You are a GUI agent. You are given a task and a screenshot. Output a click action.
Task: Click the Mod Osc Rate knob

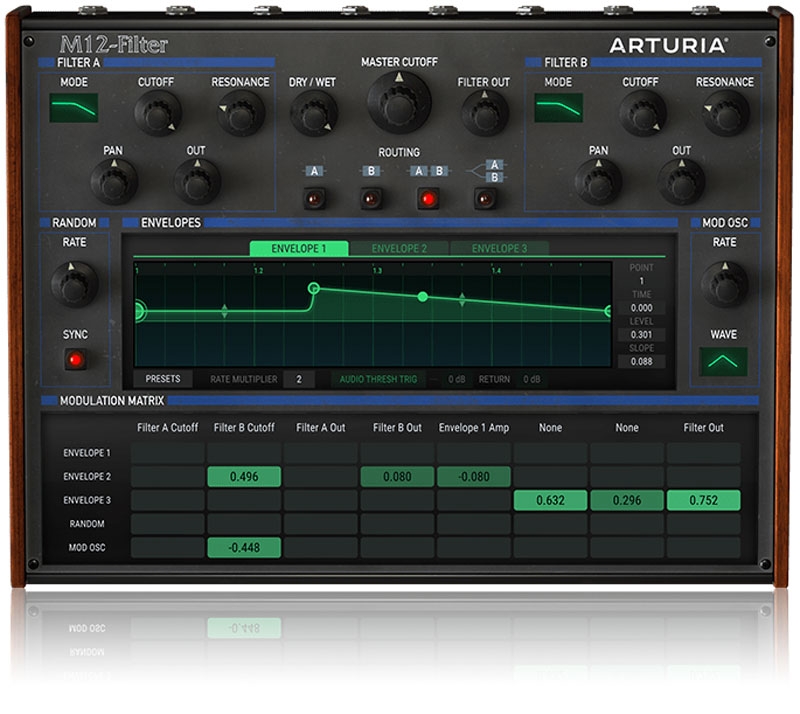click(x=724, y=285)
